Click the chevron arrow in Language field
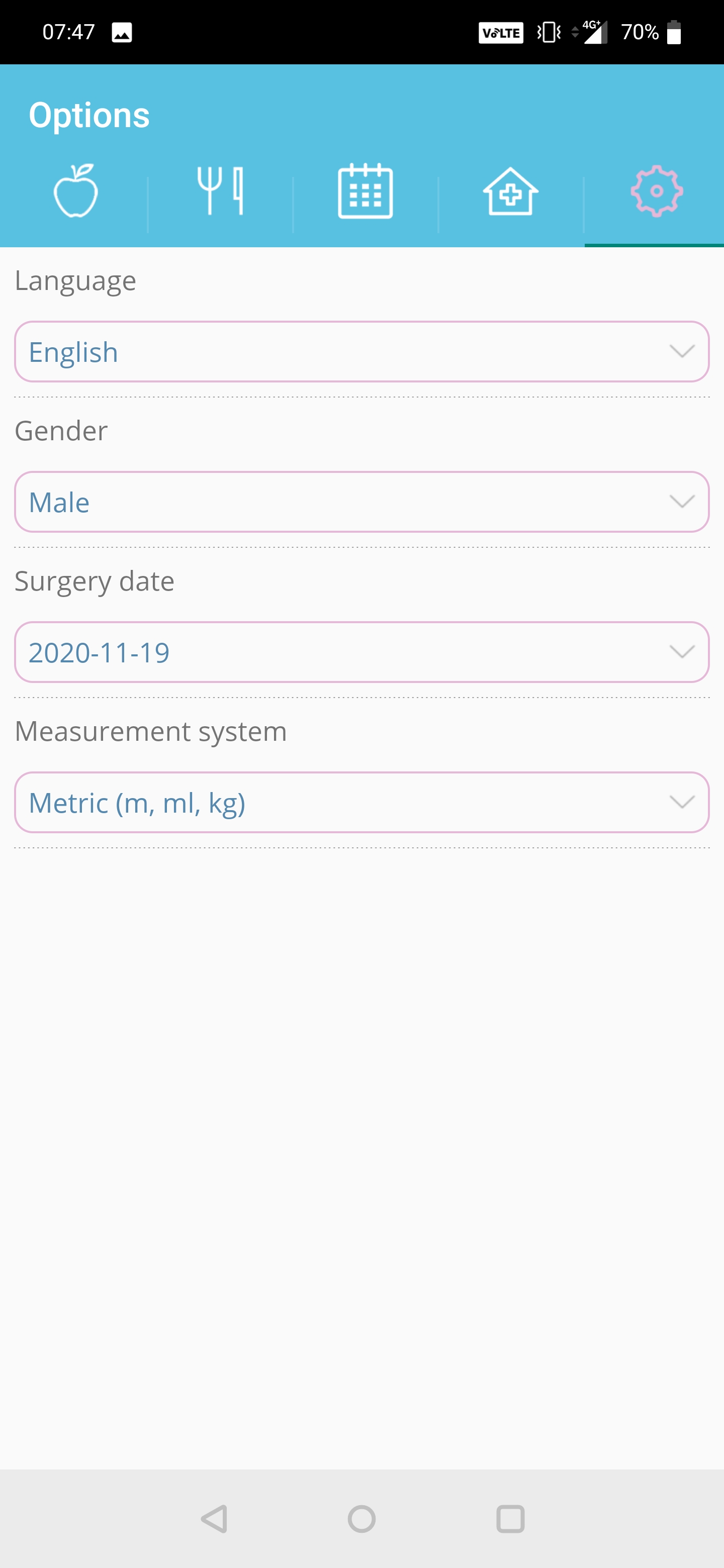This screenshot has width=724, height=1568. 681,351
